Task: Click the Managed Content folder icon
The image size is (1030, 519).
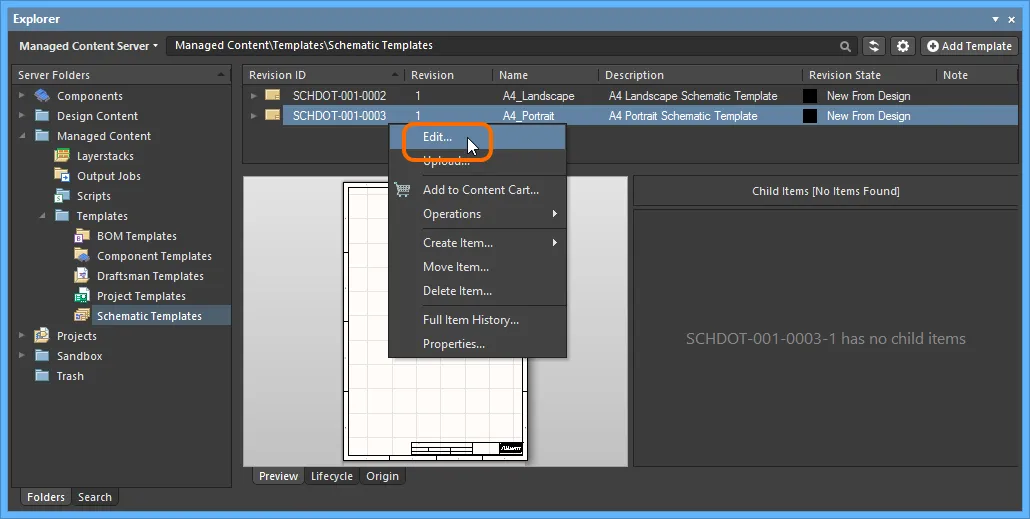Action: [x=42, y=136]
